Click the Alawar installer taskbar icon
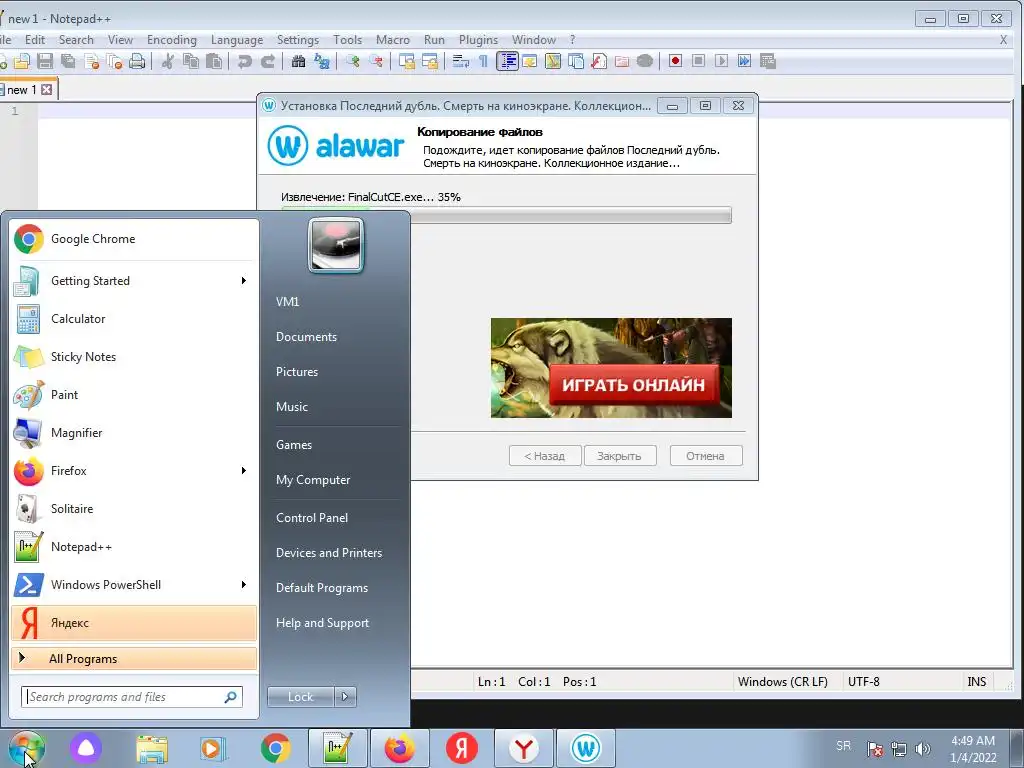Viewport: 1024px width, 768px height. pyautogui.click(x=586, y=748)
